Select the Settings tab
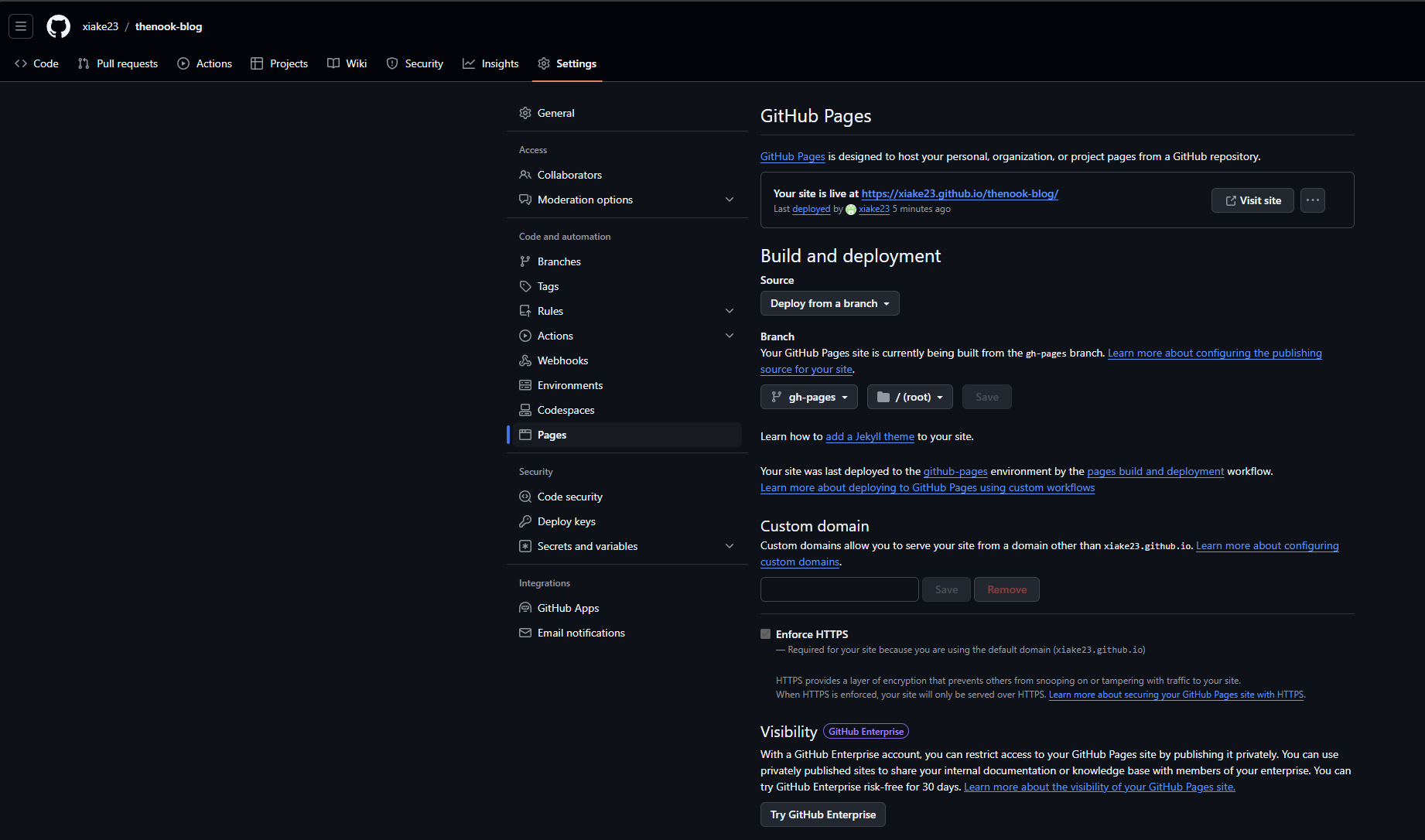 (x=567, y=63)
